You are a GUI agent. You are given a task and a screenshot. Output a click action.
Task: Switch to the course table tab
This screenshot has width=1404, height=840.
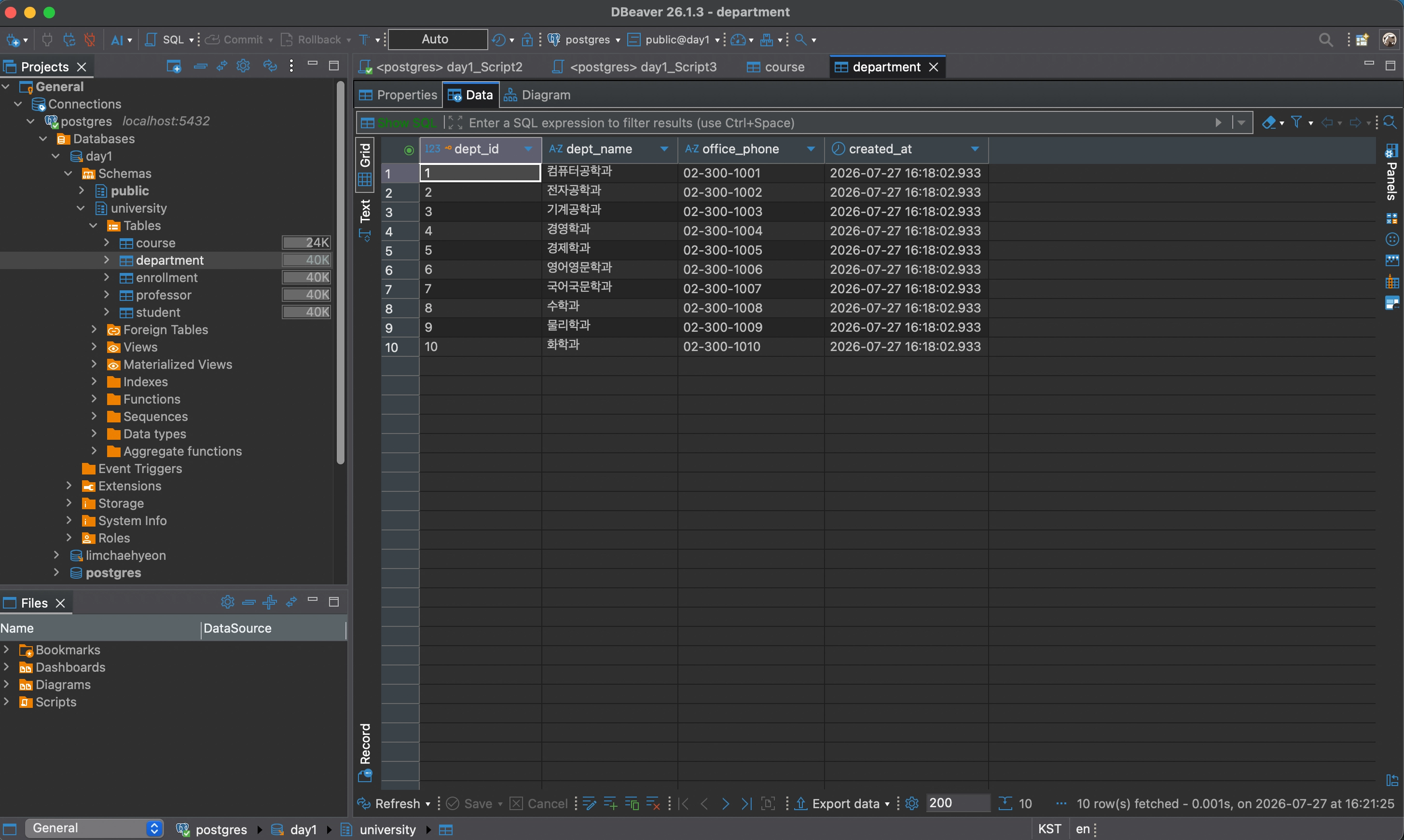point(776,67)
